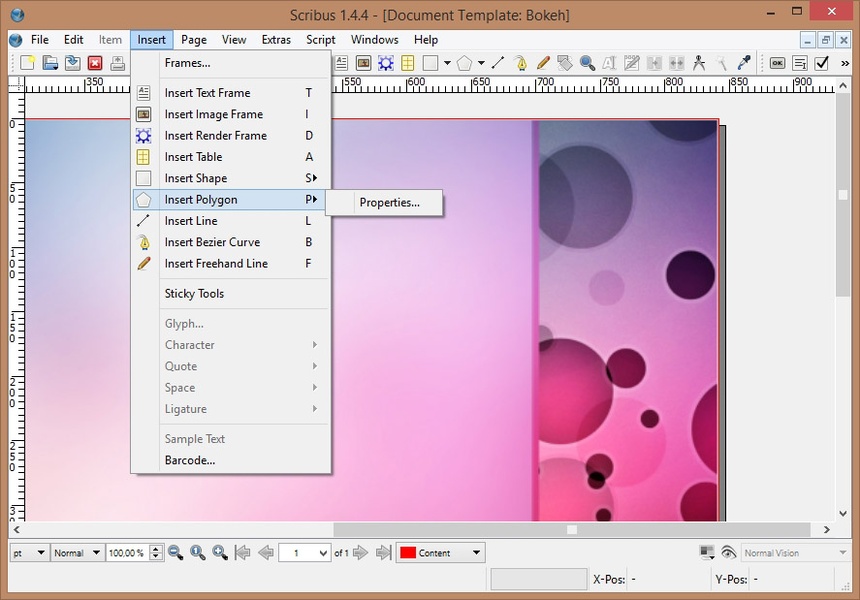Select the Eye Dropper tool

[743, 63]
